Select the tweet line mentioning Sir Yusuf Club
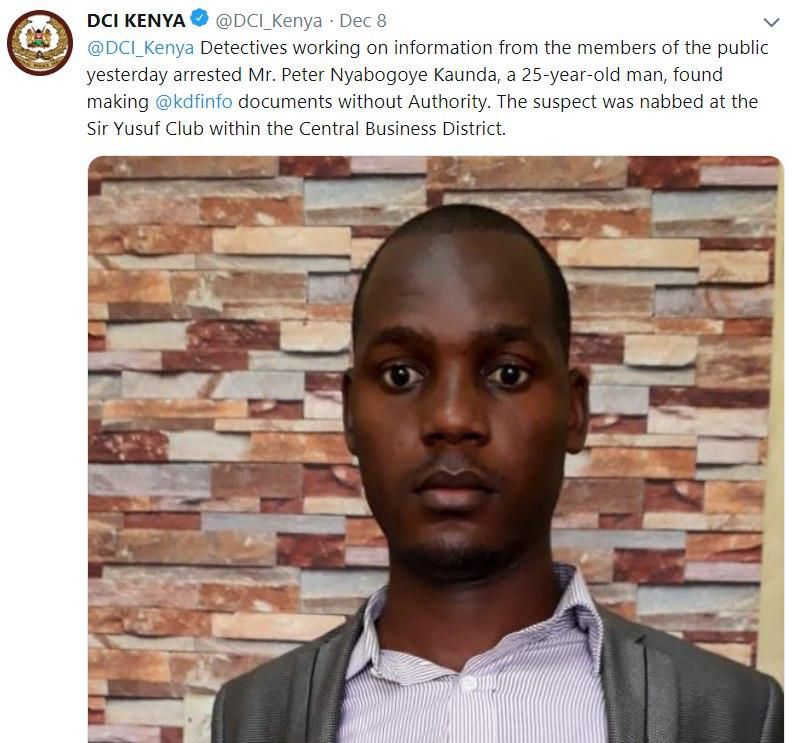 296,129
